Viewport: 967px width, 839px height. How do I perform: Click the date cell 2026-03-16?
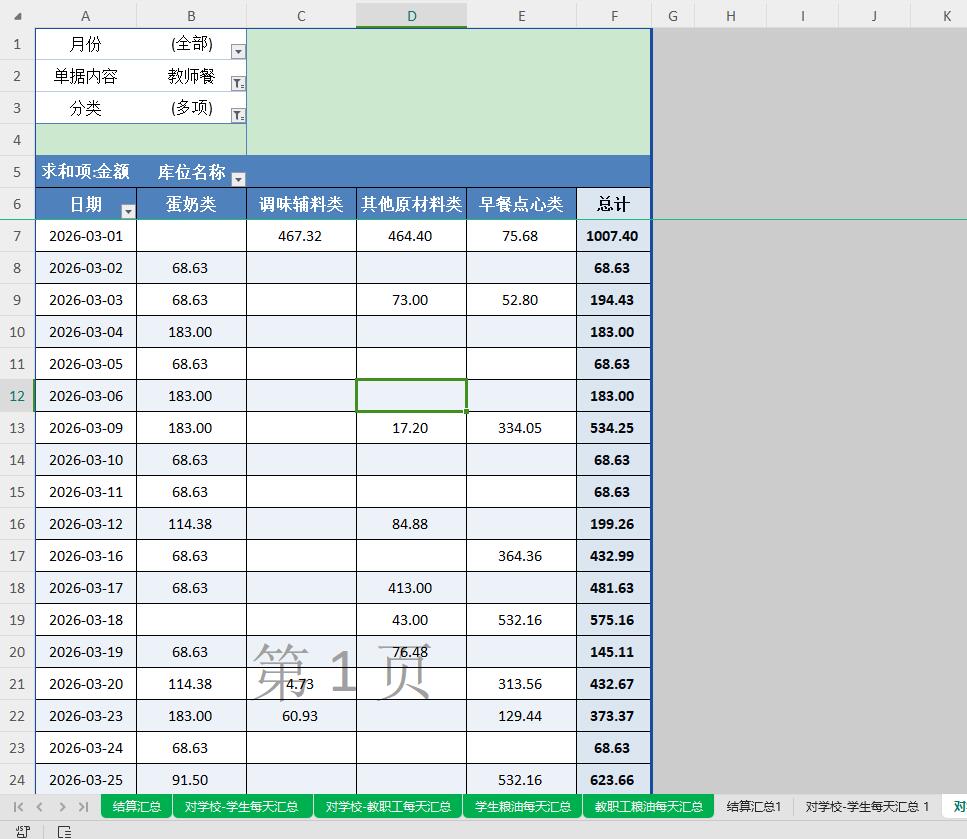pos(86,556)
